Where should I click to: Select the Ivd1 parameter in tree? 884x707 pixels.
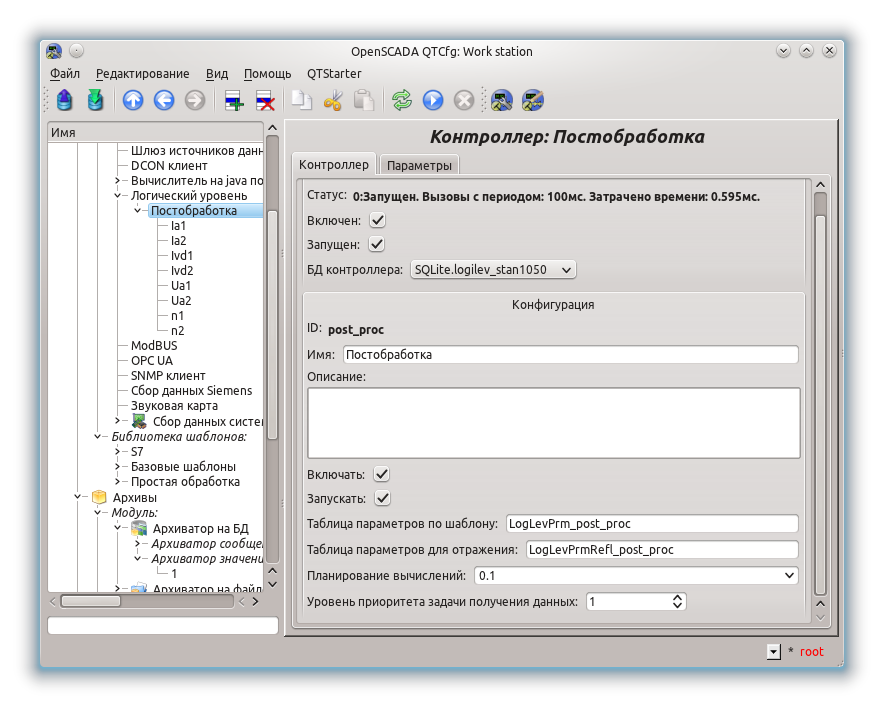pos(182,256)
